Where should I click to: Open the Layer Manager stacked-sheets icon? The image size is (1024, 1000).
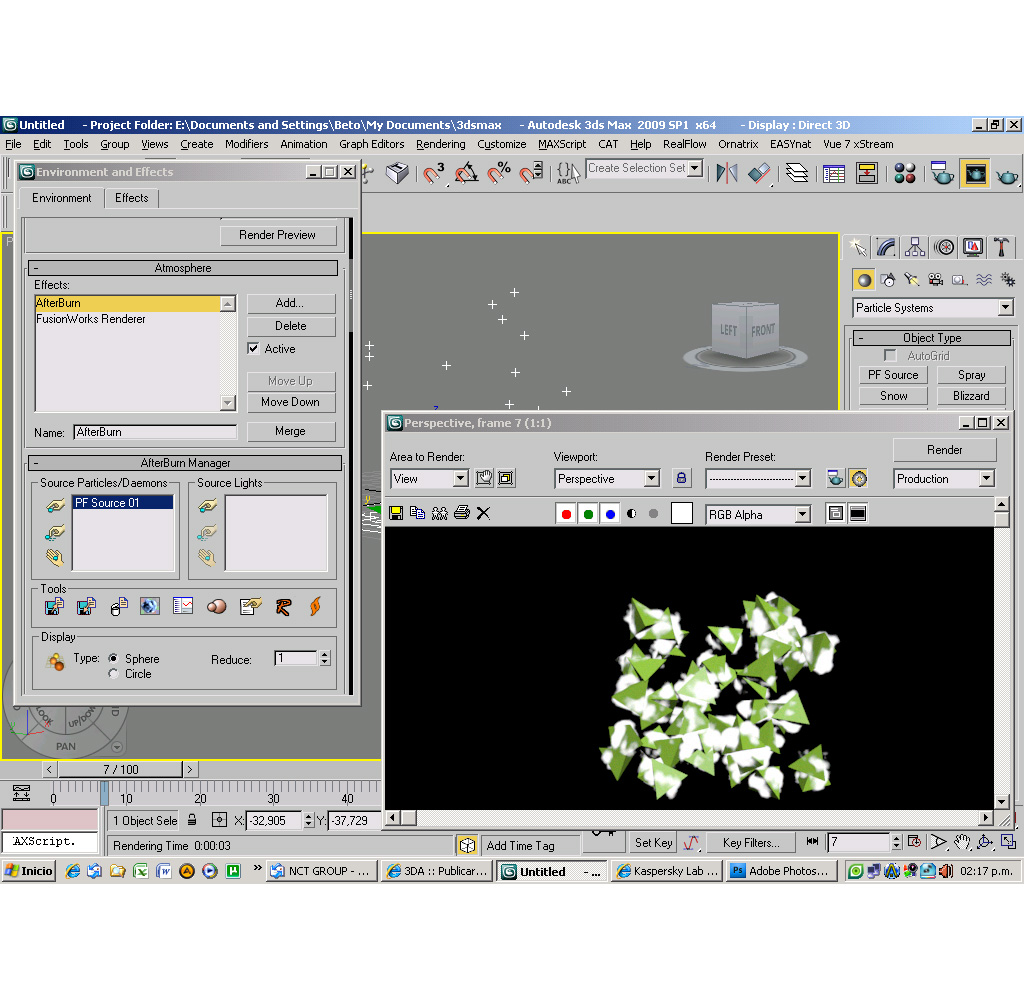[x=797, y=174]
